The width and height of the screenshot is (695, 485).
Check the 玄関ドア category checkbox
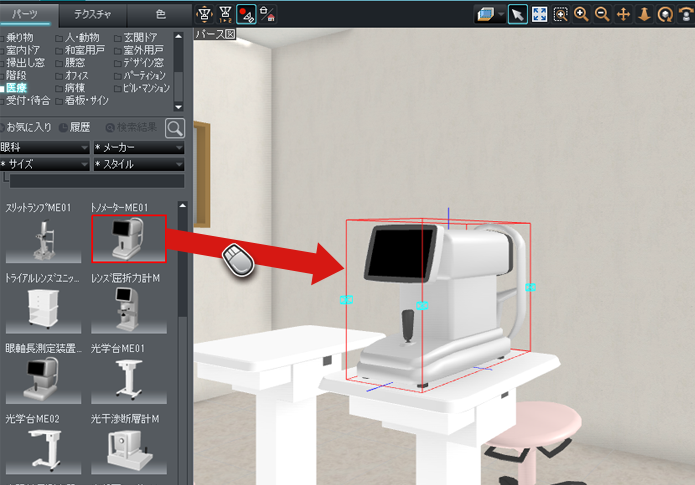click(118, 37)
